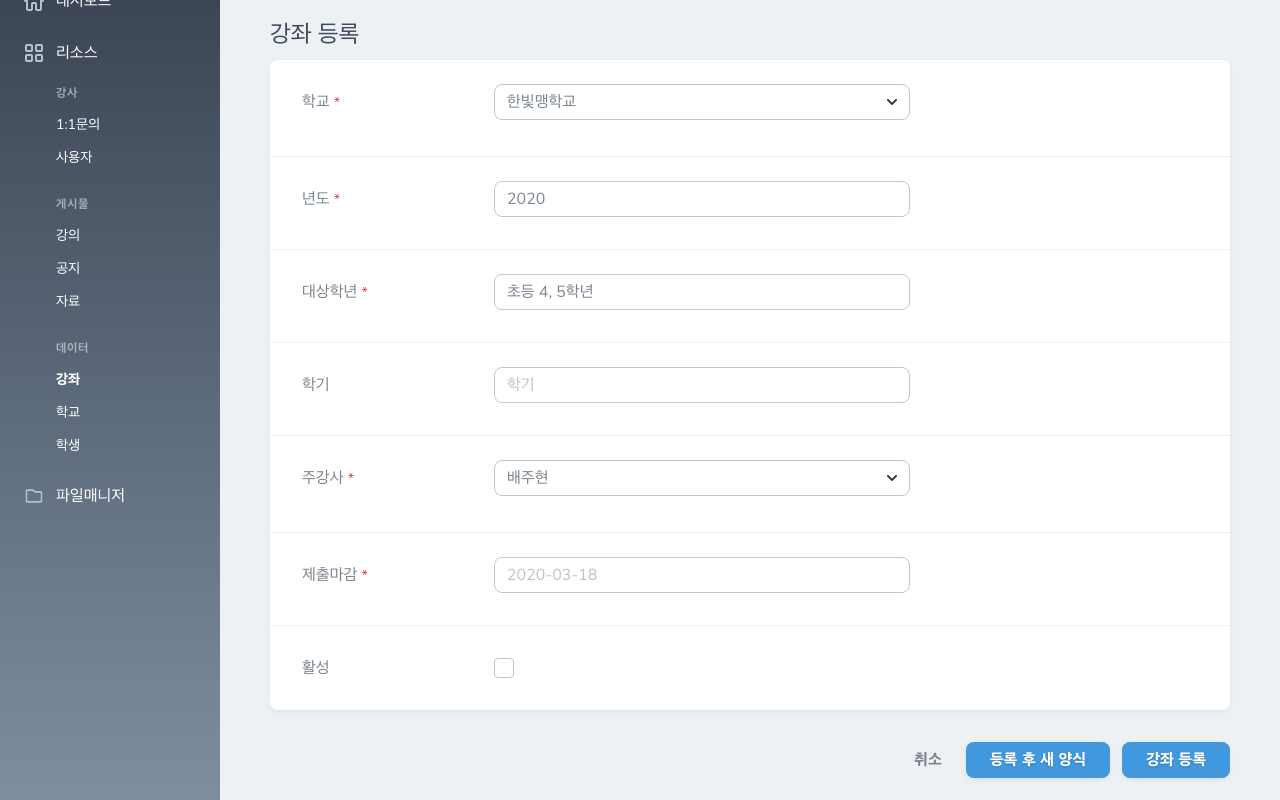Image resolution: width=1280 pixels, height=800 pixels.
Task: Open the 제출마감 date picker field
Action: [701, 575]
